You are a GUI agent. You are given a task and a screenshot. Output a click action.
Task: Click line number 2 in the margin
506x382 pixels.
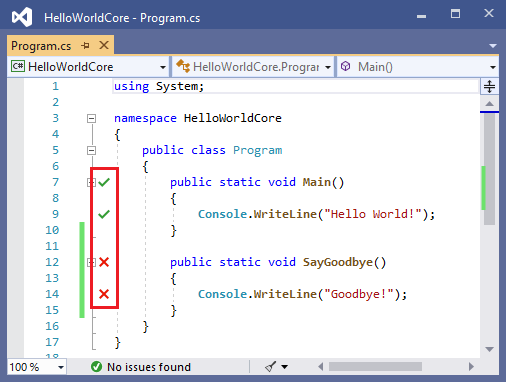coord(55,102)
